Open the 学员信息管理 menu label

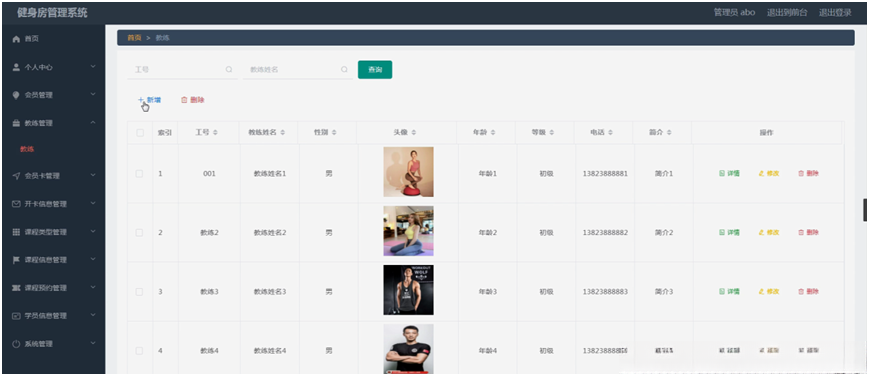pyautogui.click(x=45, y=316)
